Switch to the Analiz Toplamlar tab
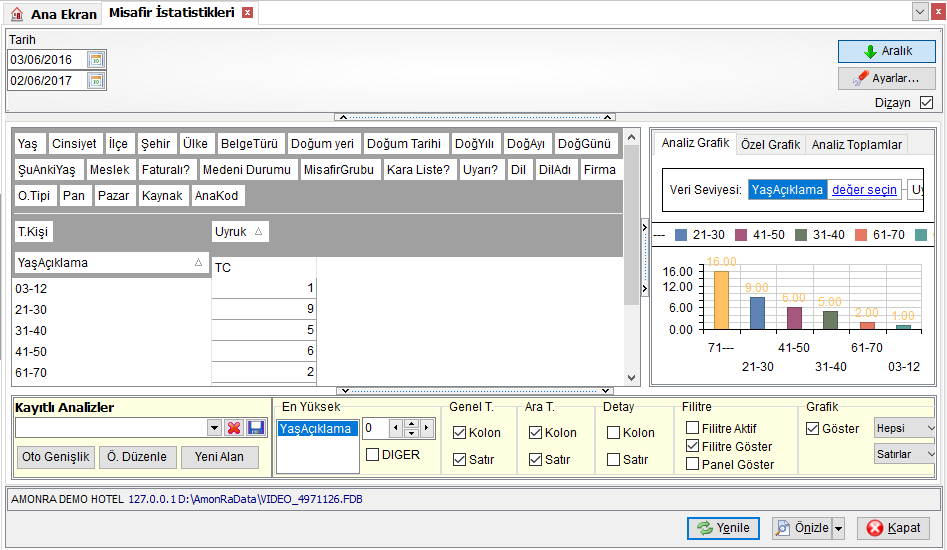 [x=856, y=144]
